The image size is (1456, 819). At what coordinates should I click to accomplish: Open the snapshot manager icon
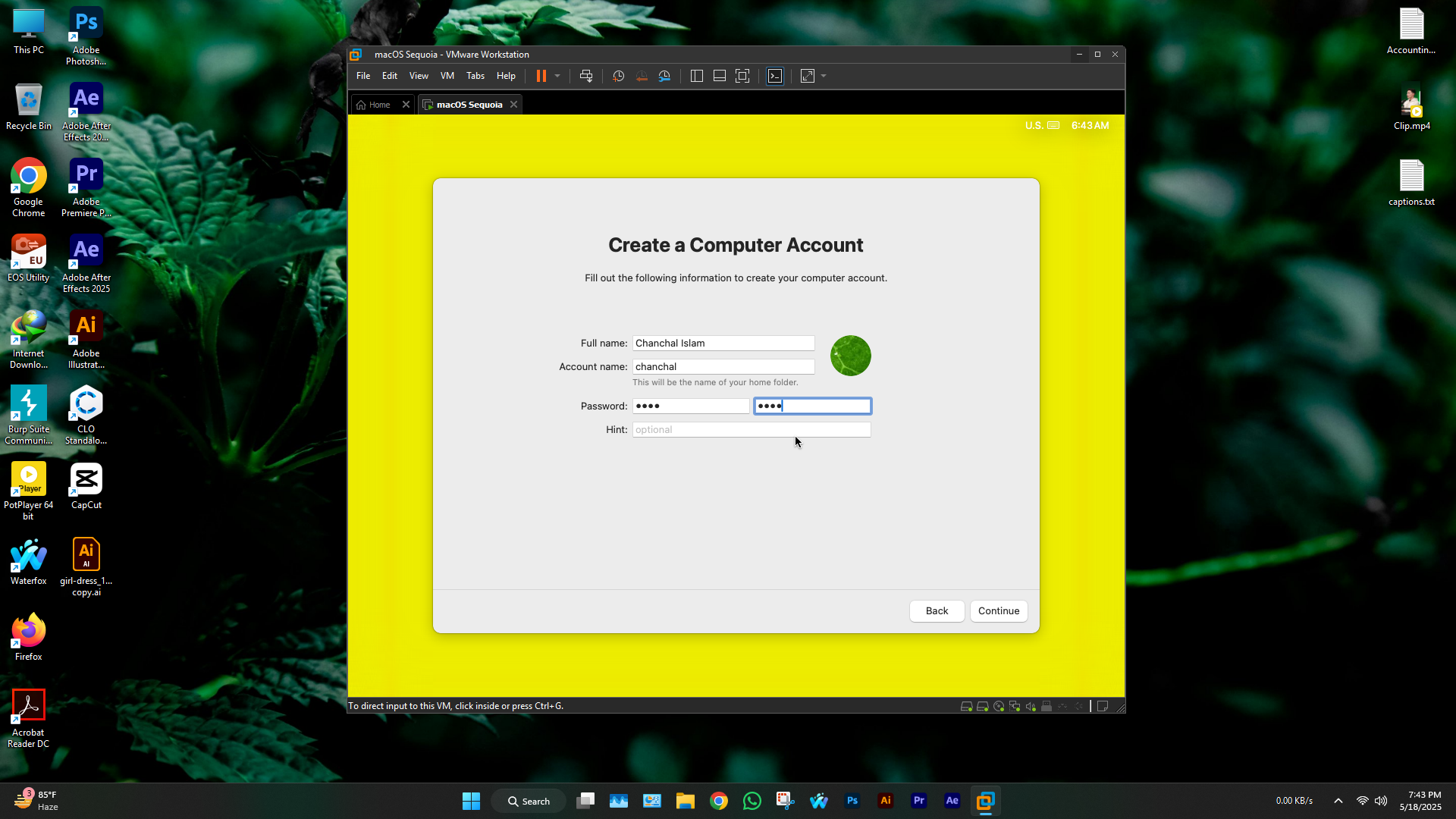[664, 76]
